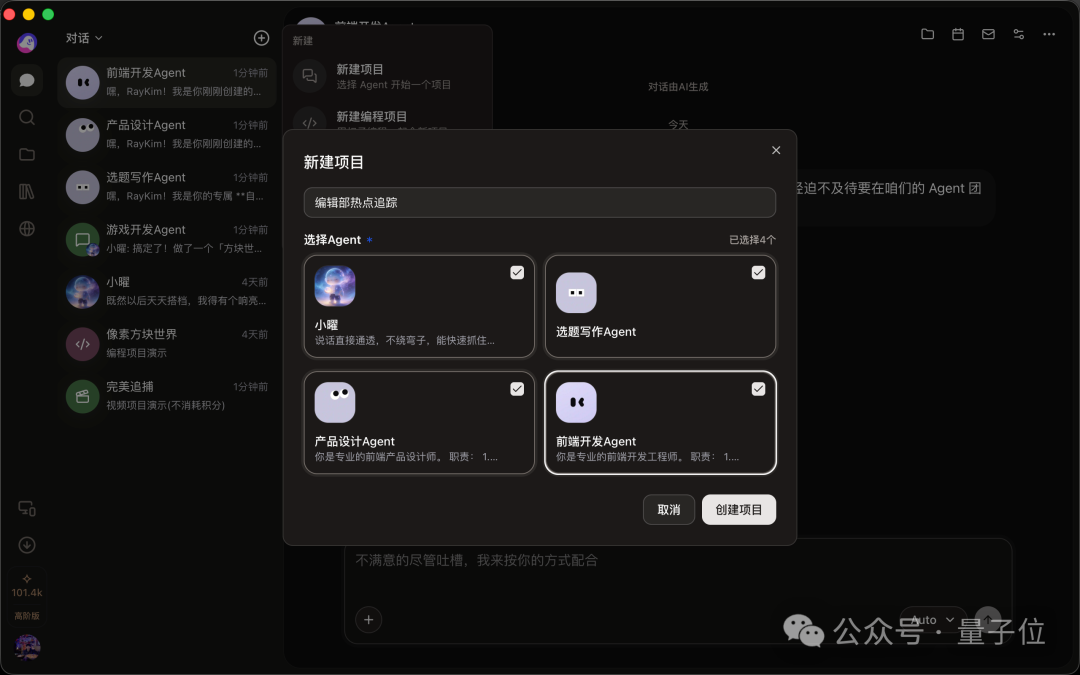The width and height of the screenshot is (1080, 675).
Task: Close the 新建项目 dialog with the X
Action: click(776, 150)
